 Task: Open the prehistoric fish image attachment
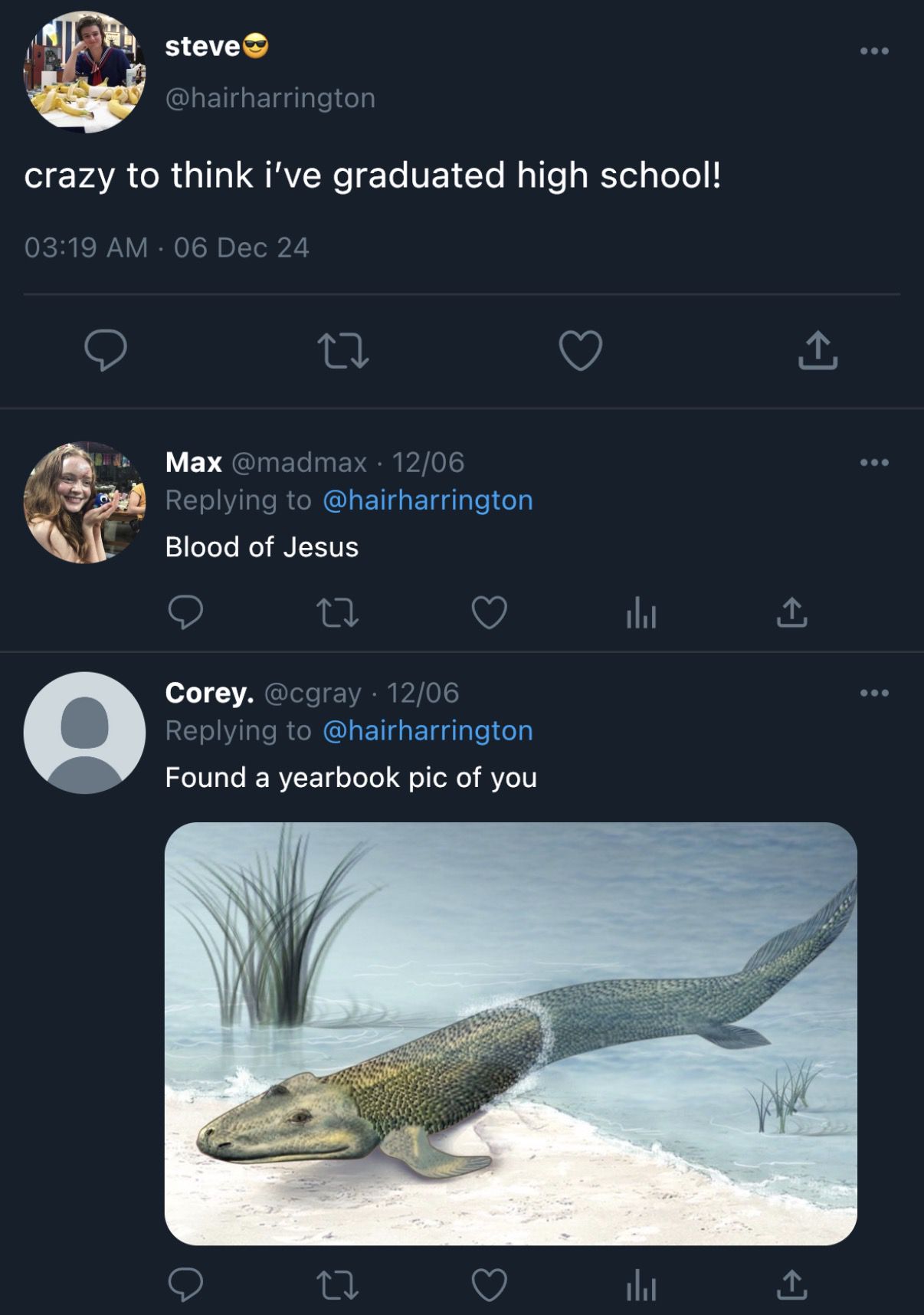click(510, 1033)
